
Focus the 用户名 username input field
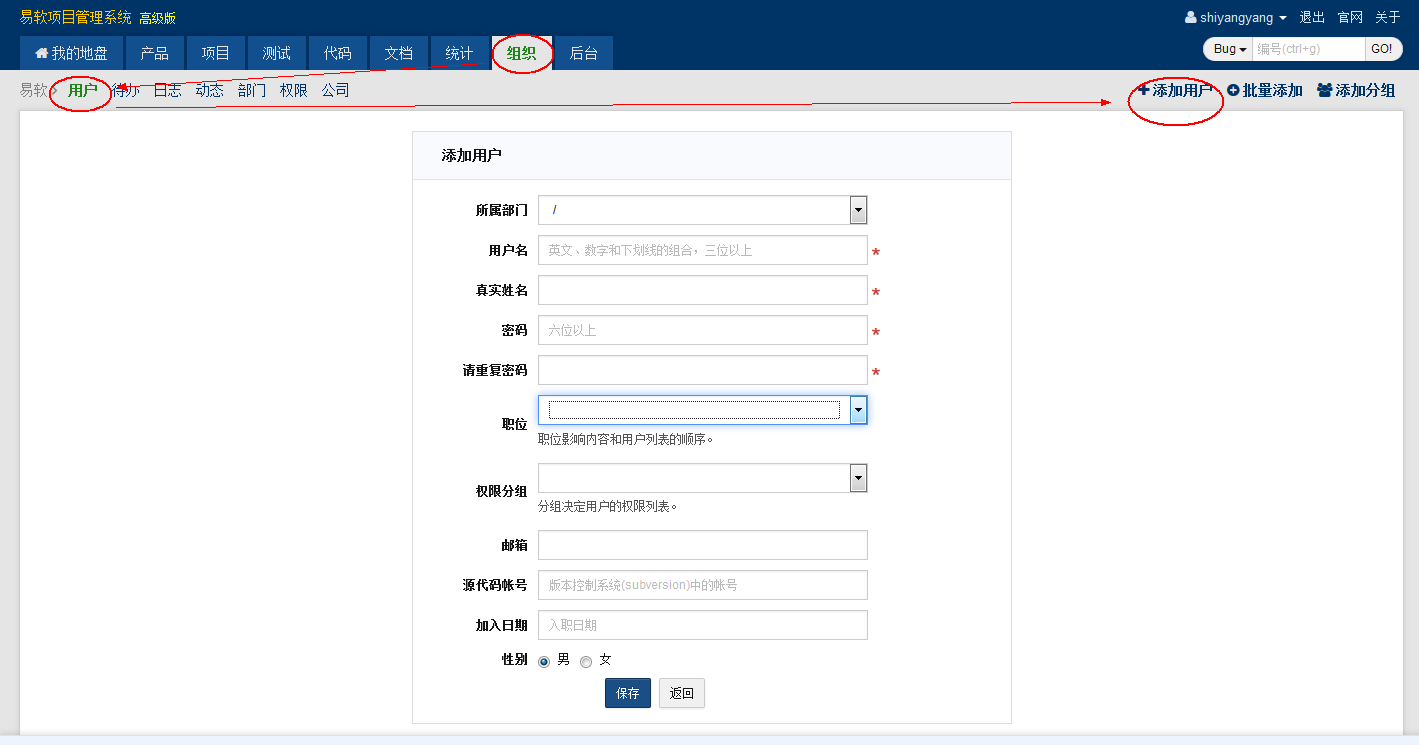[702, 250]
